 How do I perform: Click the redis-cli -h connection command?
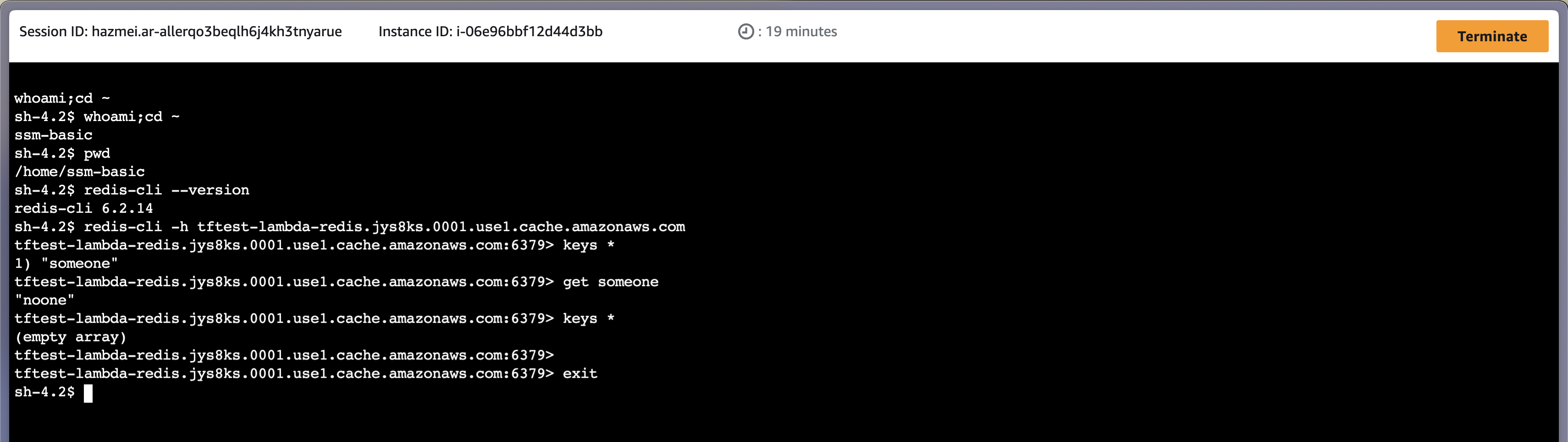coord(383,227)
